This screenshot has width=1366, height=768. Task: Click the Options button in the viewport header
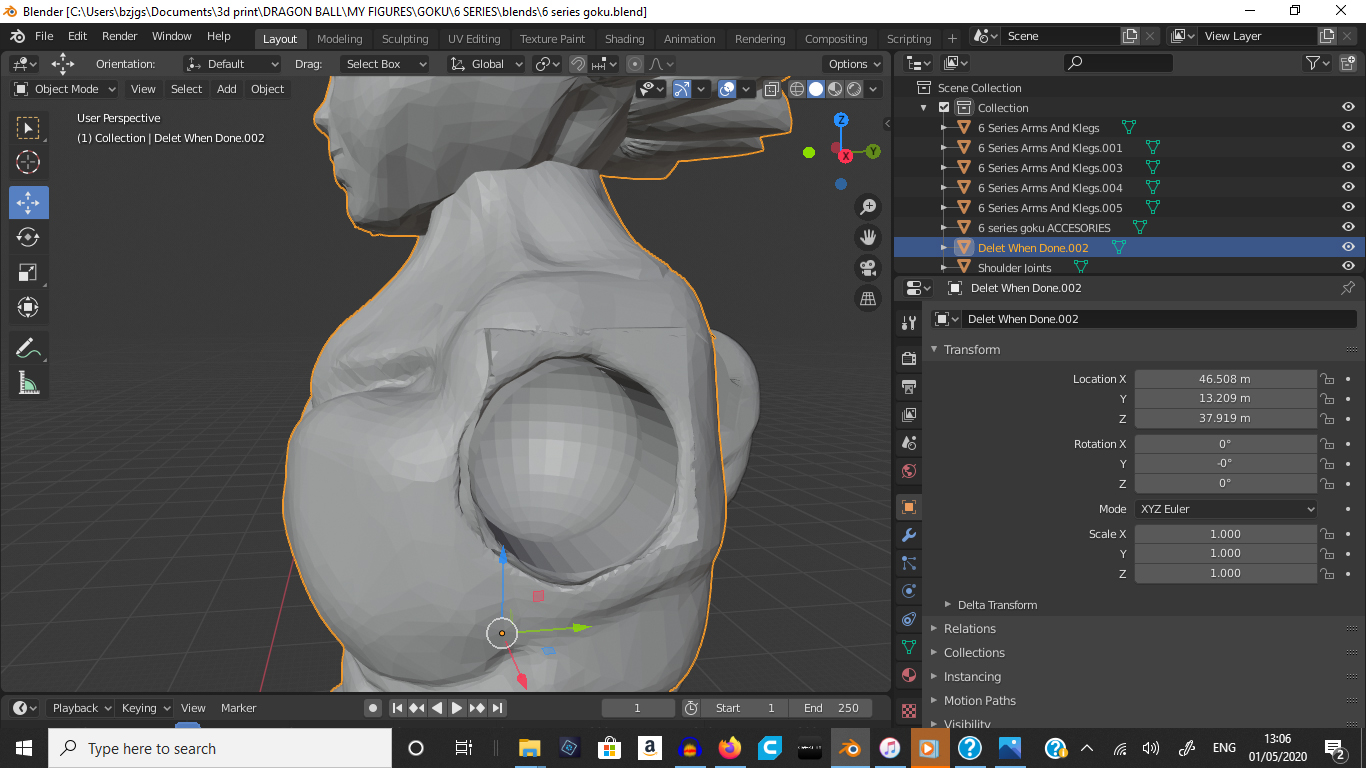853,64
